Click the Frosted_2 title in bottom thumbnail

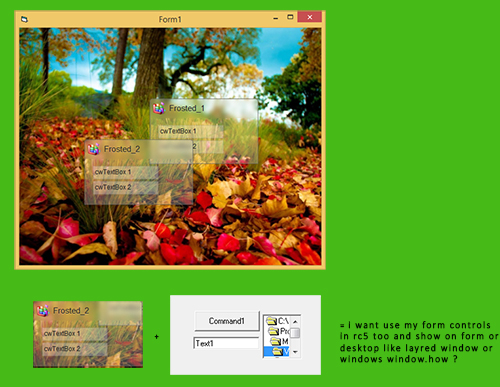pyautogui.click(x=71, y=311)
